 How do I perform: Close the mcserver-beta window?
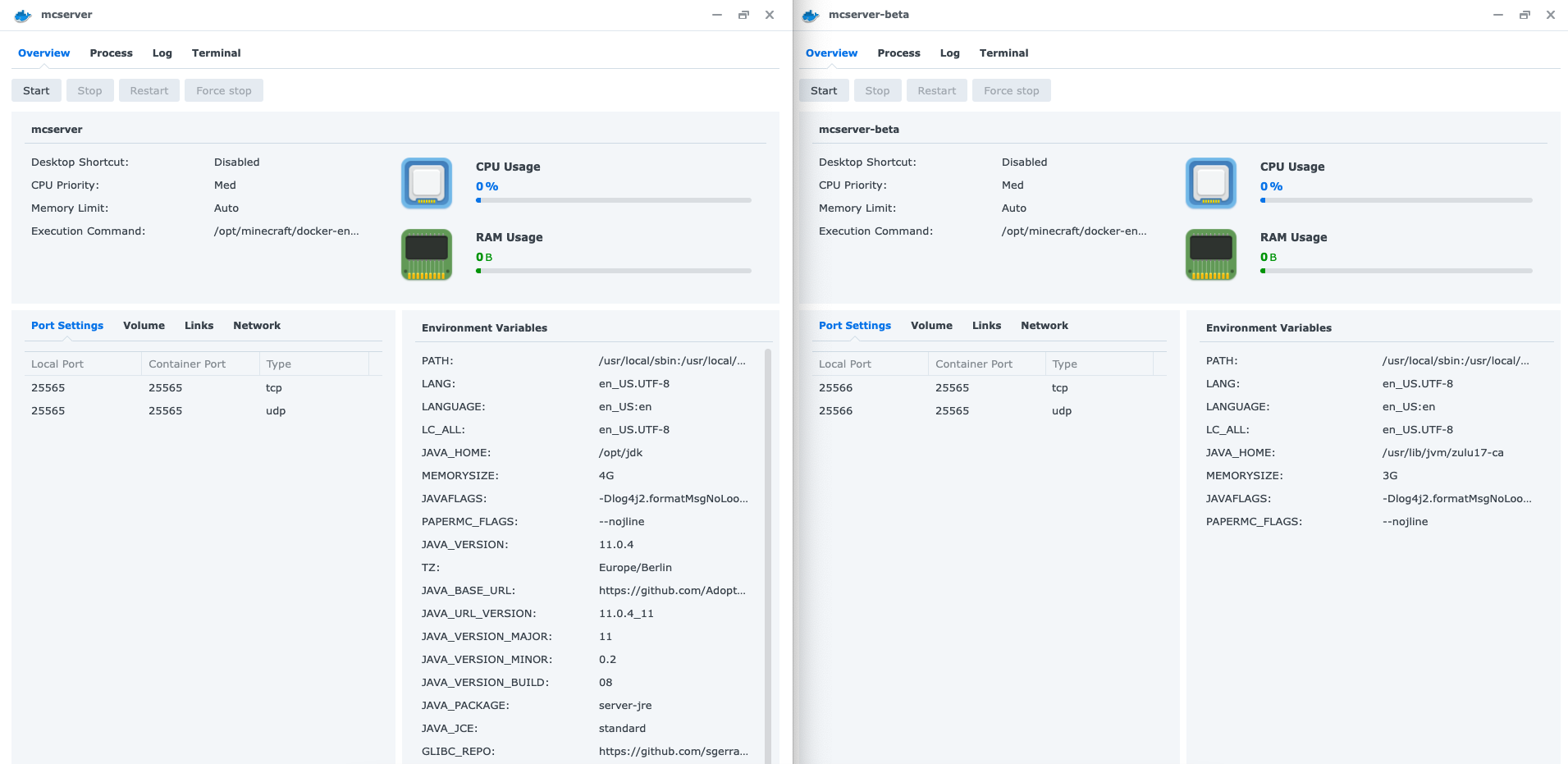point(1551,15)
